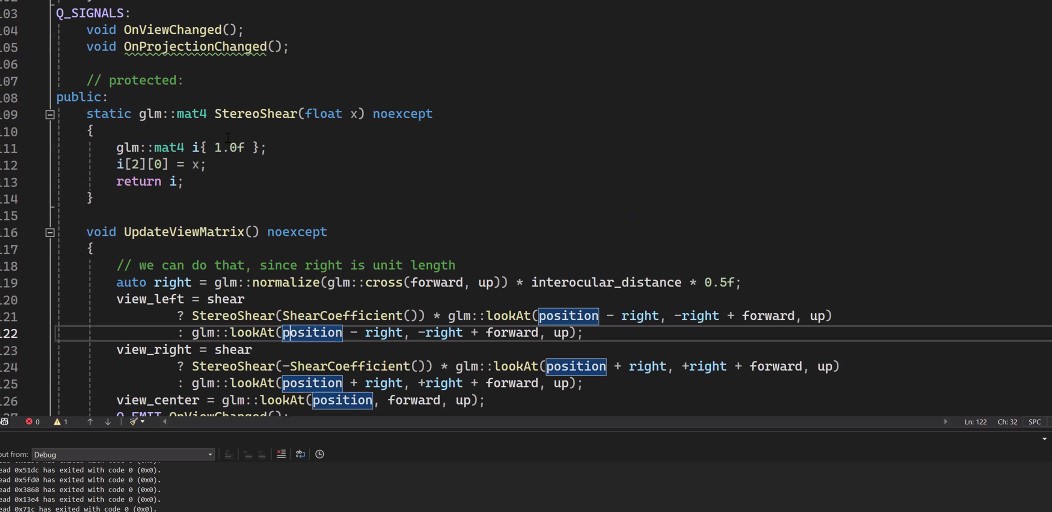Open the code cleanup broom menu
The image size is (1052, 512).
click(x=134, y=422)
